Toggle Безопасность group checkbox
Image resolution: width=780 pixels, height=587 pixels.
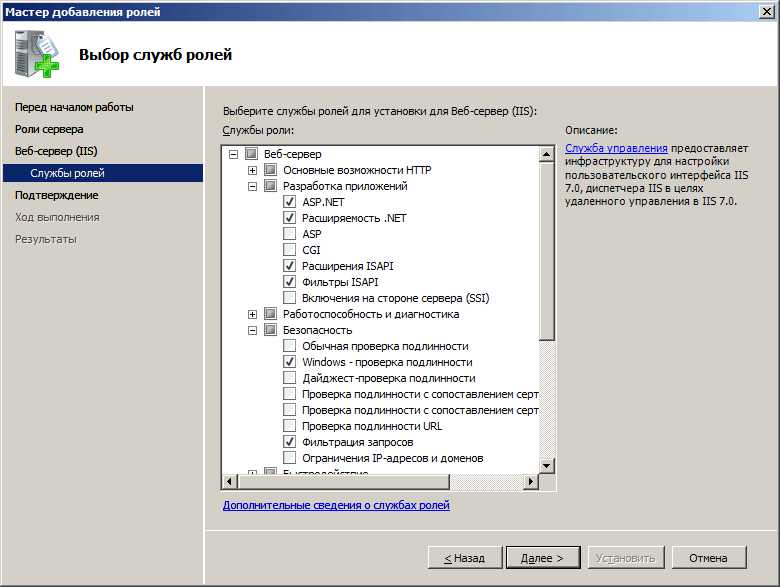click(x=271, y=330)
